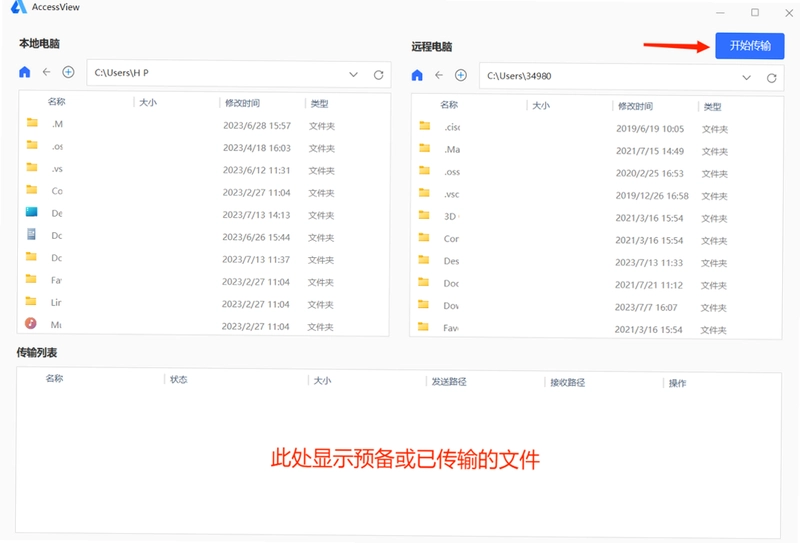Select remote folder icon of .oss row
Viewport: 800px width, 543px height.
pyautogui.click(x=424, y=170)
